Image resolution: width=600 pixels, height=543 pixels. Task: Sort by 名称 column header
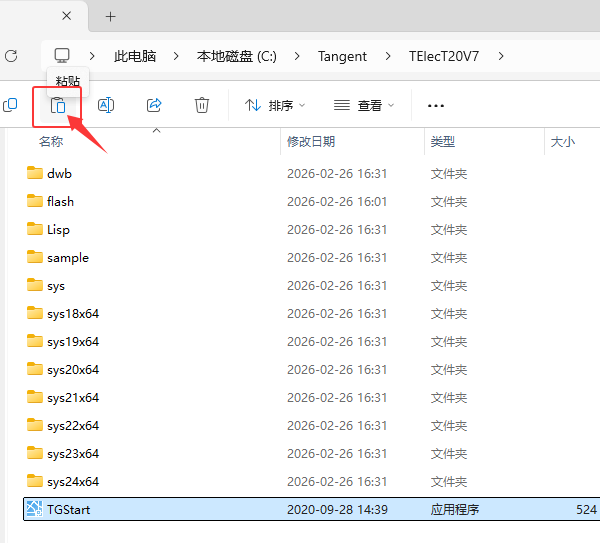click(x=51, y=142)
